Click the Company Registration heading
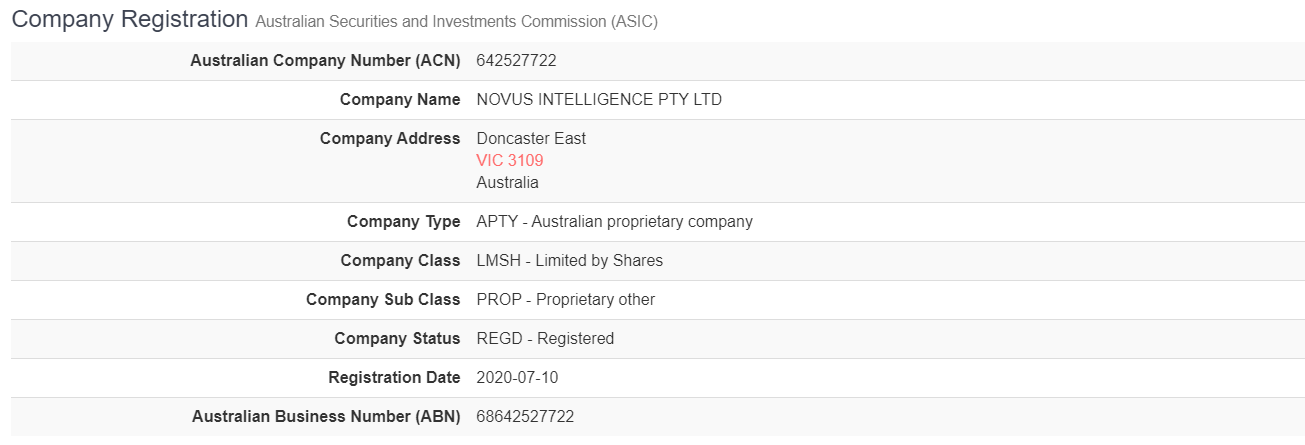This screenshot has height=445, width=1305. [x=129, y=19]
